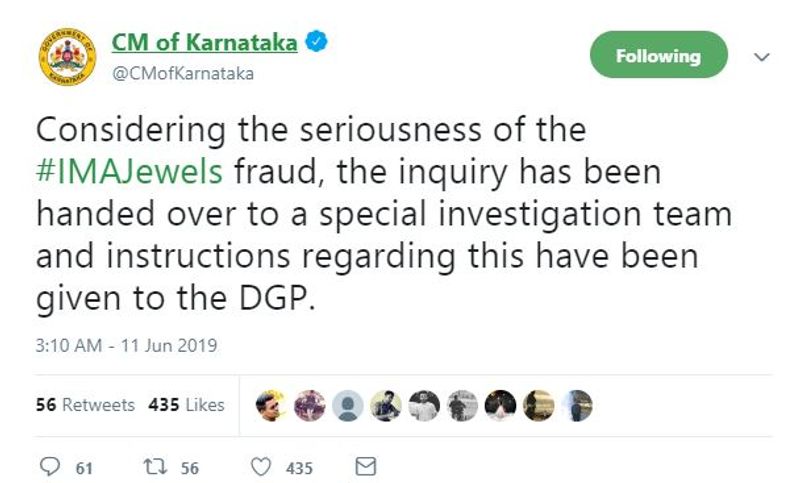The height and width of the screenshot is (483, 800).
Task: Click the like count 435 beside the heart
Action: [x=299, y=468]
